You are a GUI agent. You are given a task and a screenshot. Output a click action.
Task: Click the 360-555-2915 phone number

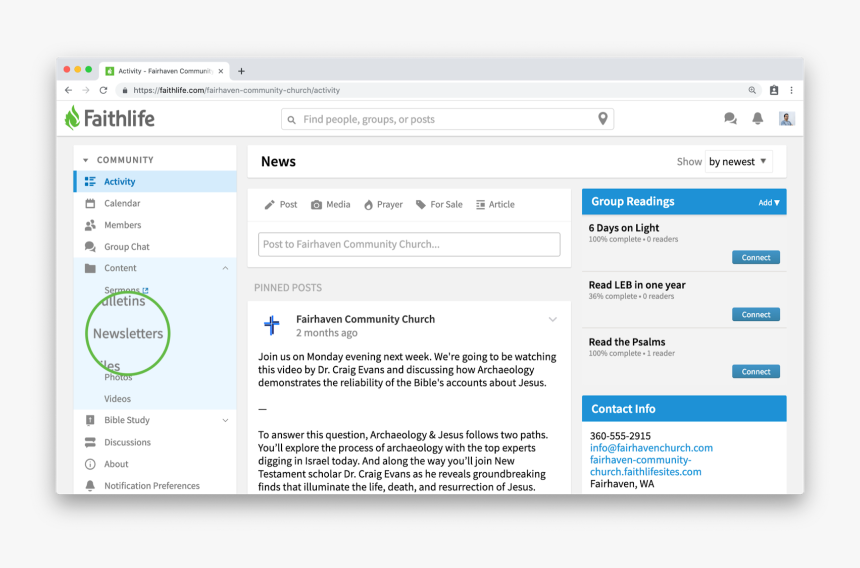tap(620, 436)
